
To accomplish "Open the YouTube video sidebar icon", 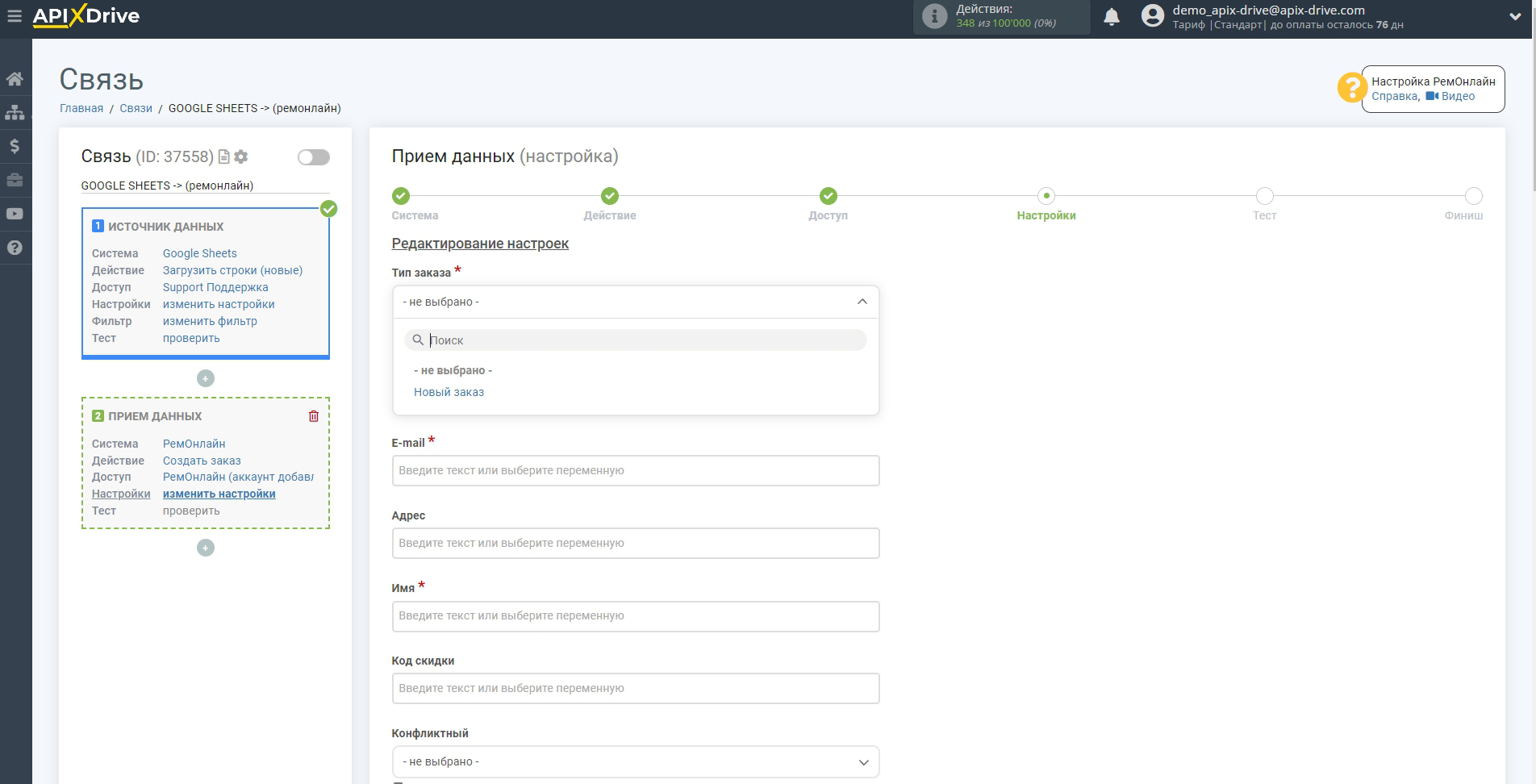I will pyautogui.click(x=15, y=214).
